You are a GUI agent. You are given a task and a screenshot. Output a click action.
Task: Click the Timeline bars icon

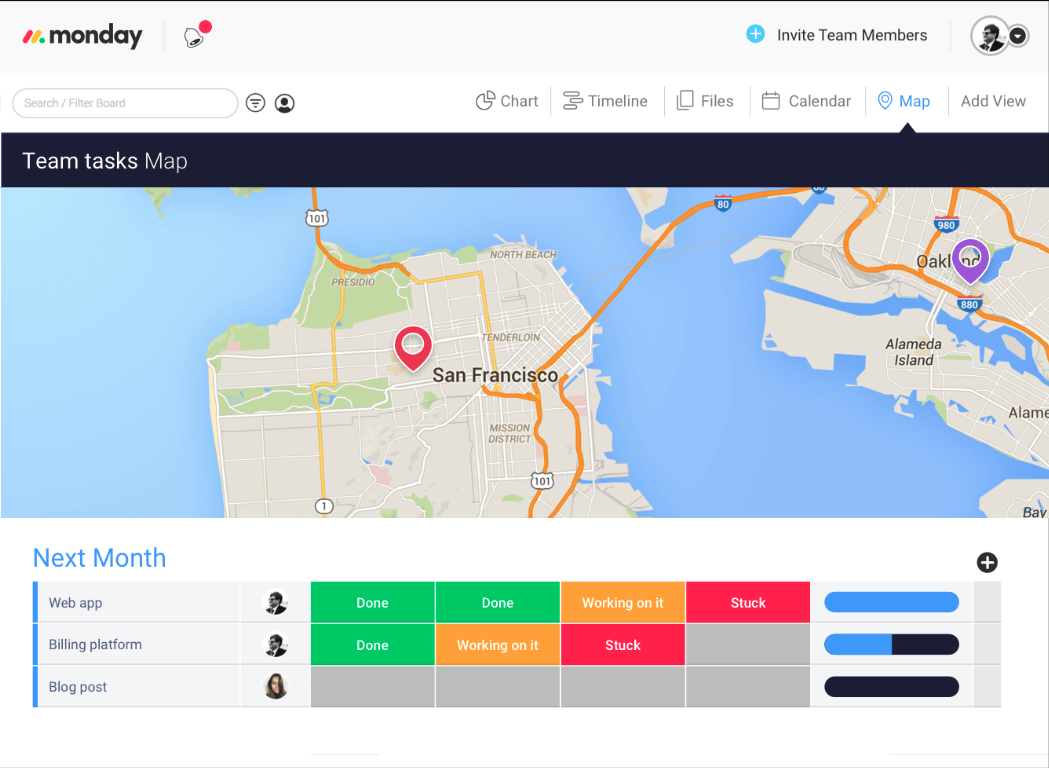[572, 101]
